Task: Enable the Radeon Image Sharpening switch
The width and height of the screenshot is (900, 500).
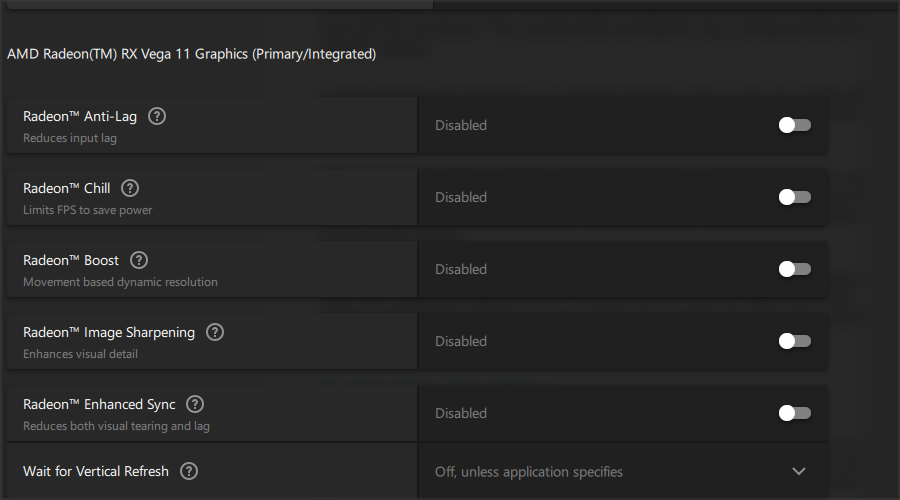Action: click(794, 341)
